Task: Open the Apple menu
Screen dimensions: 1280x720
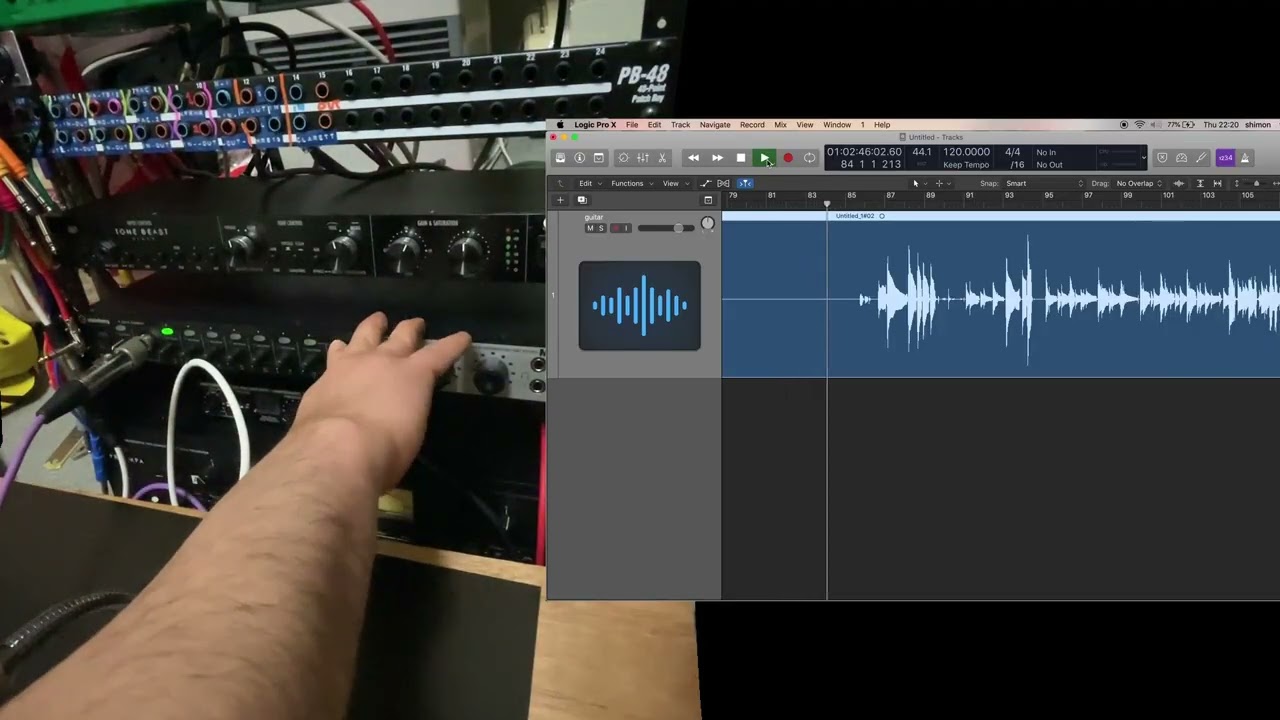Action: point(560,125)
